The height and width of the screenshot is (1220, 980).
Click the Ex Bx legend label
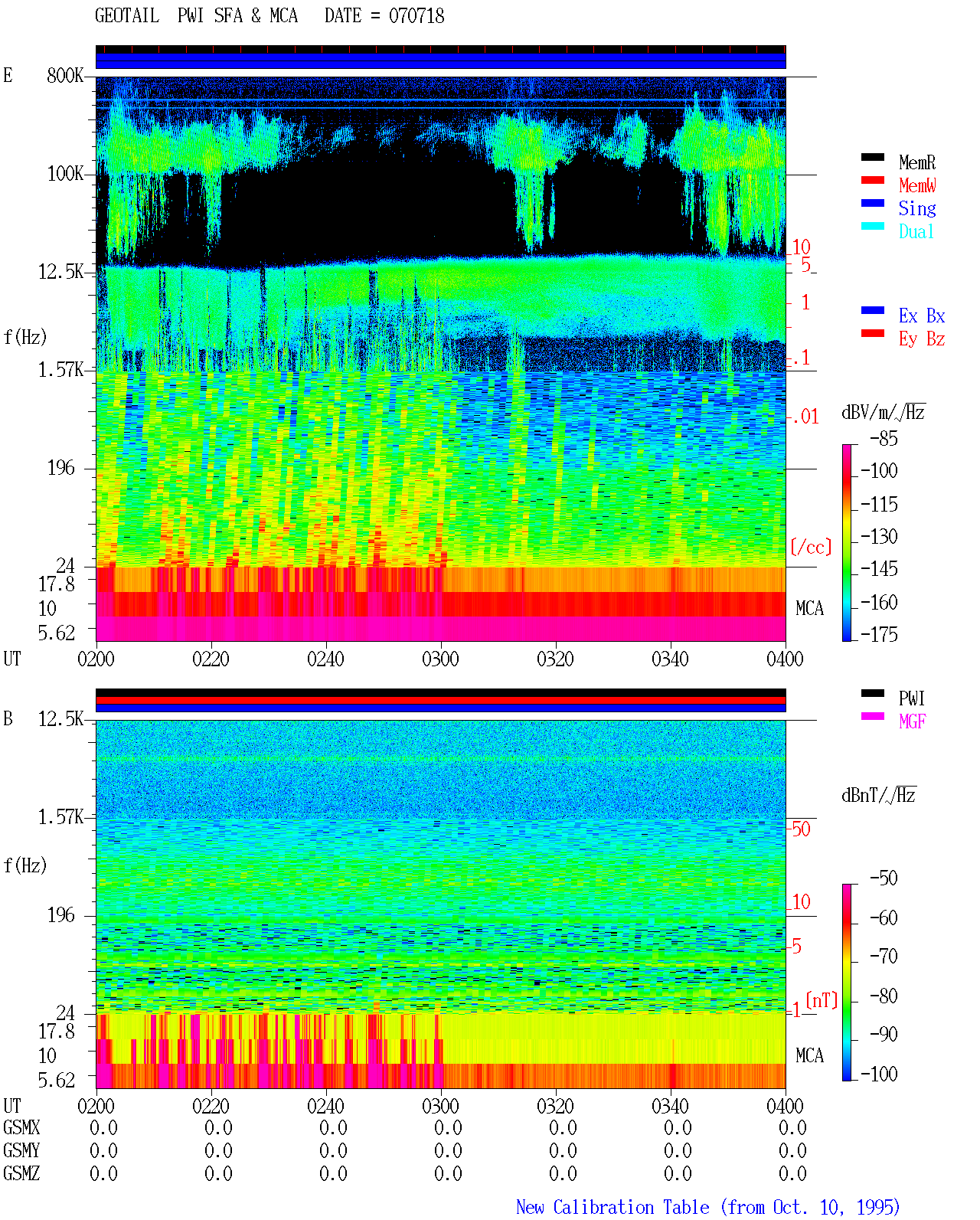922,316
